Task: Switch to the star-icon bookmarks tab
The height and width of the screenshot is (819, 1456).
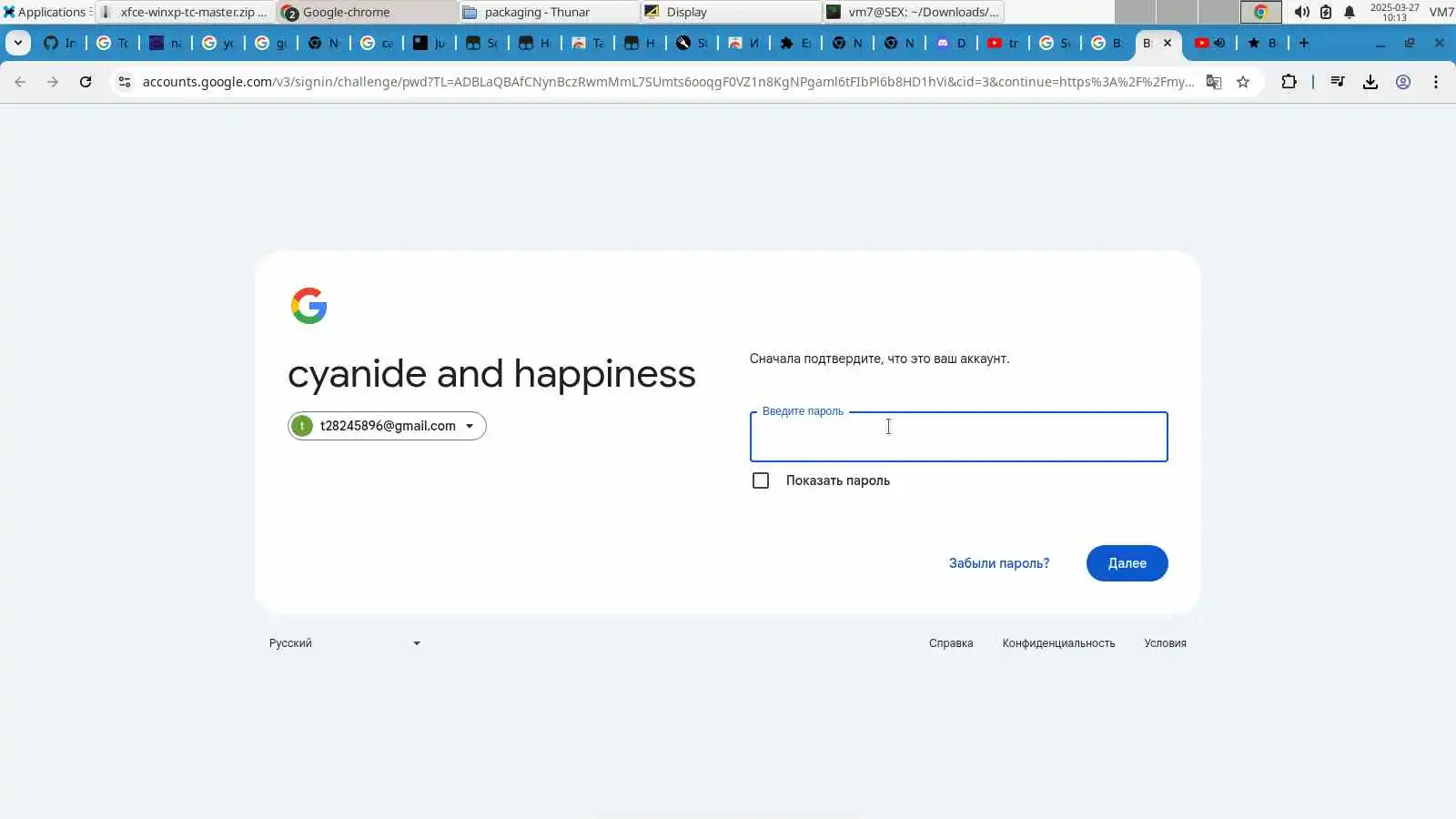Action: (x=1262, y=43)
